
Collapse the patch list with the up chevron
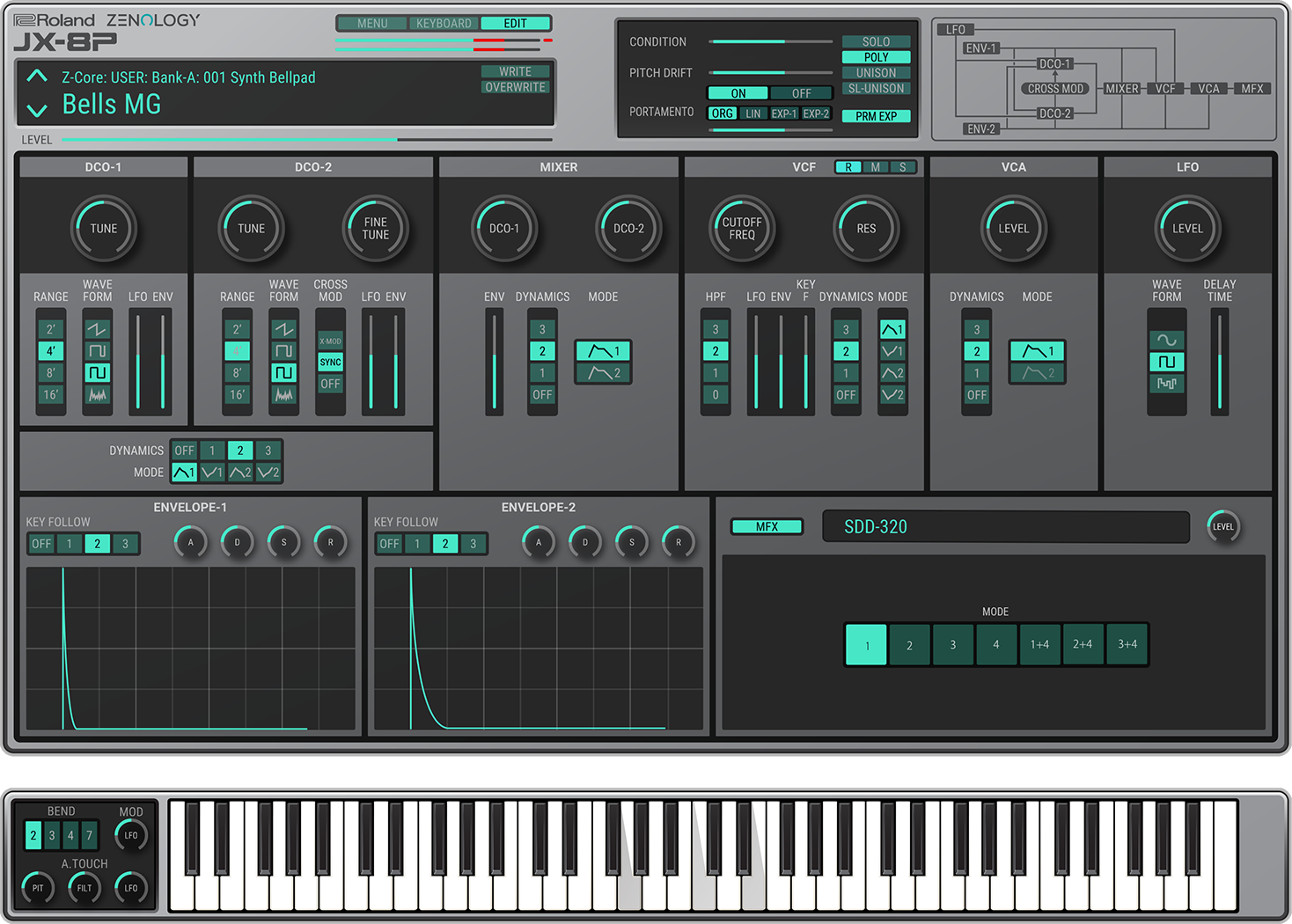point(36,76)
